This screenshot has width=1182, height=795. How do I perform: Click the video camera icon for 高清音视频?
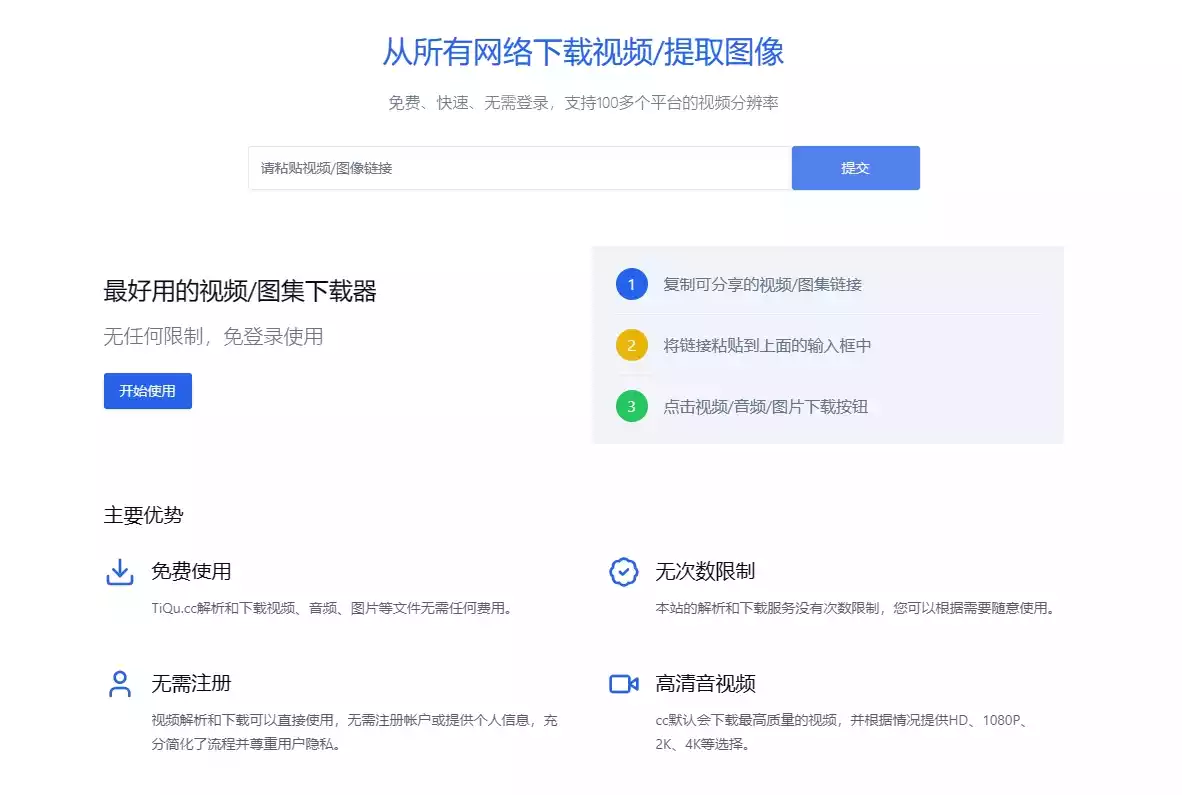point(623,684)
